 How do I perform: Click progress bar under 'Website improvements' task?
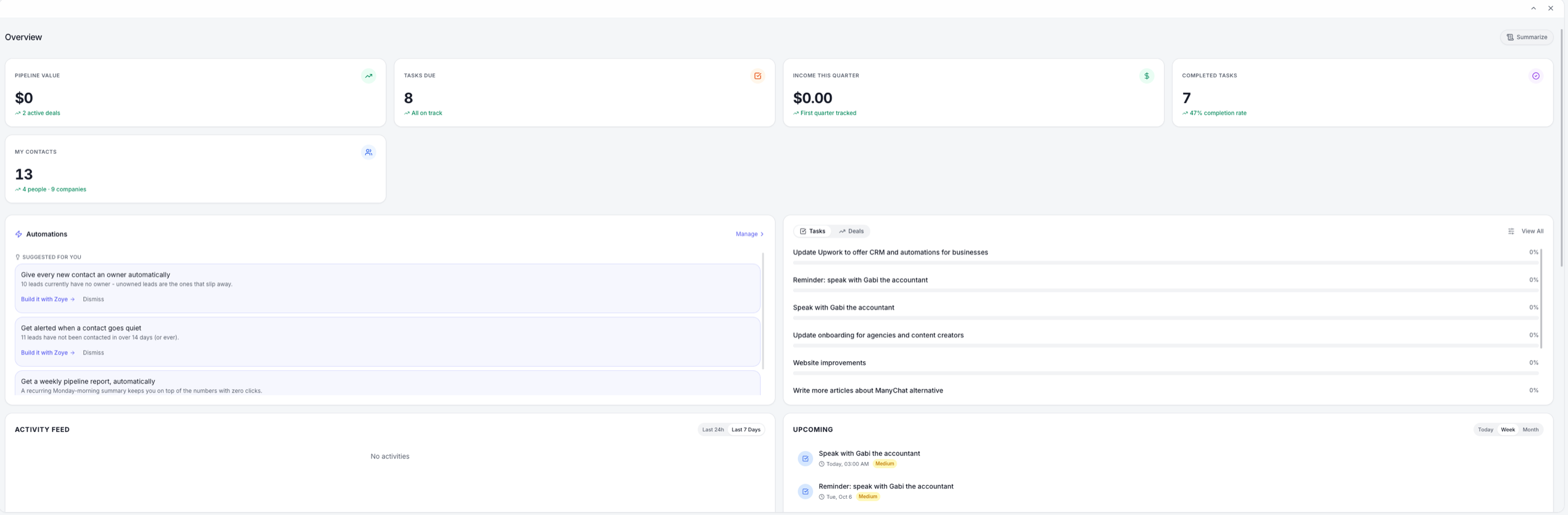1165,373
